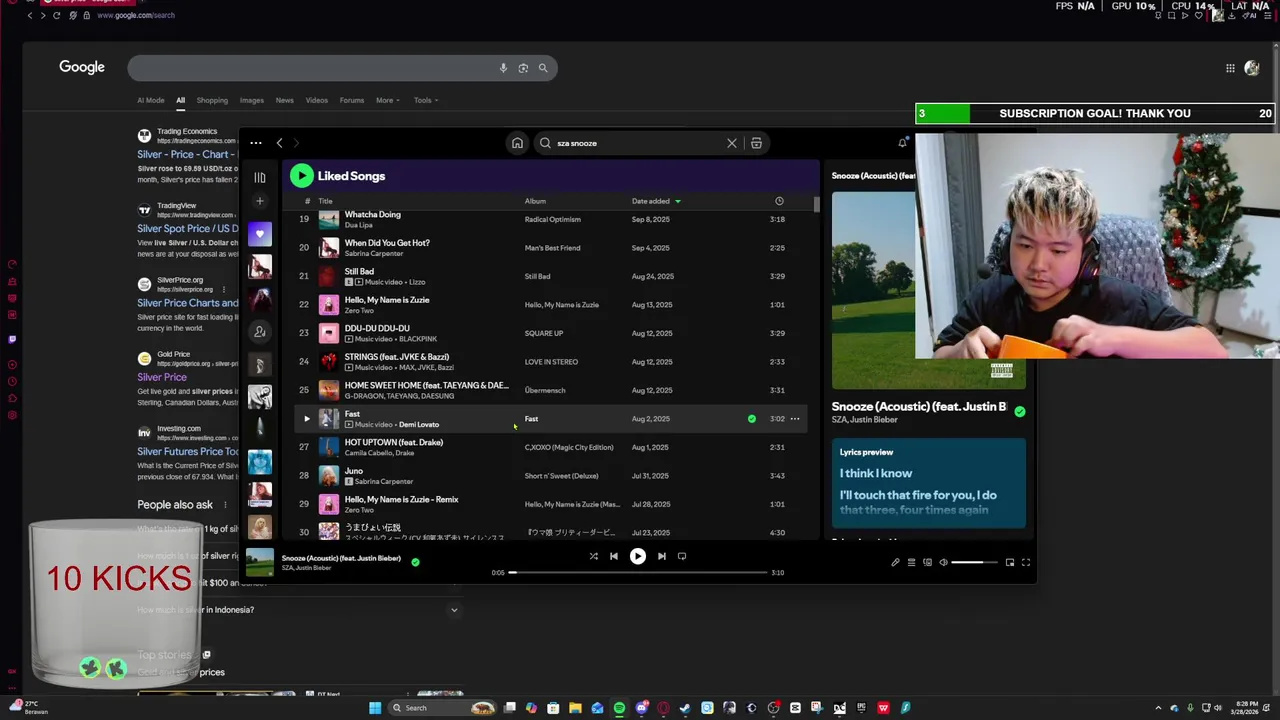Switch to Google Videos tab

click(x=317, y=100)
